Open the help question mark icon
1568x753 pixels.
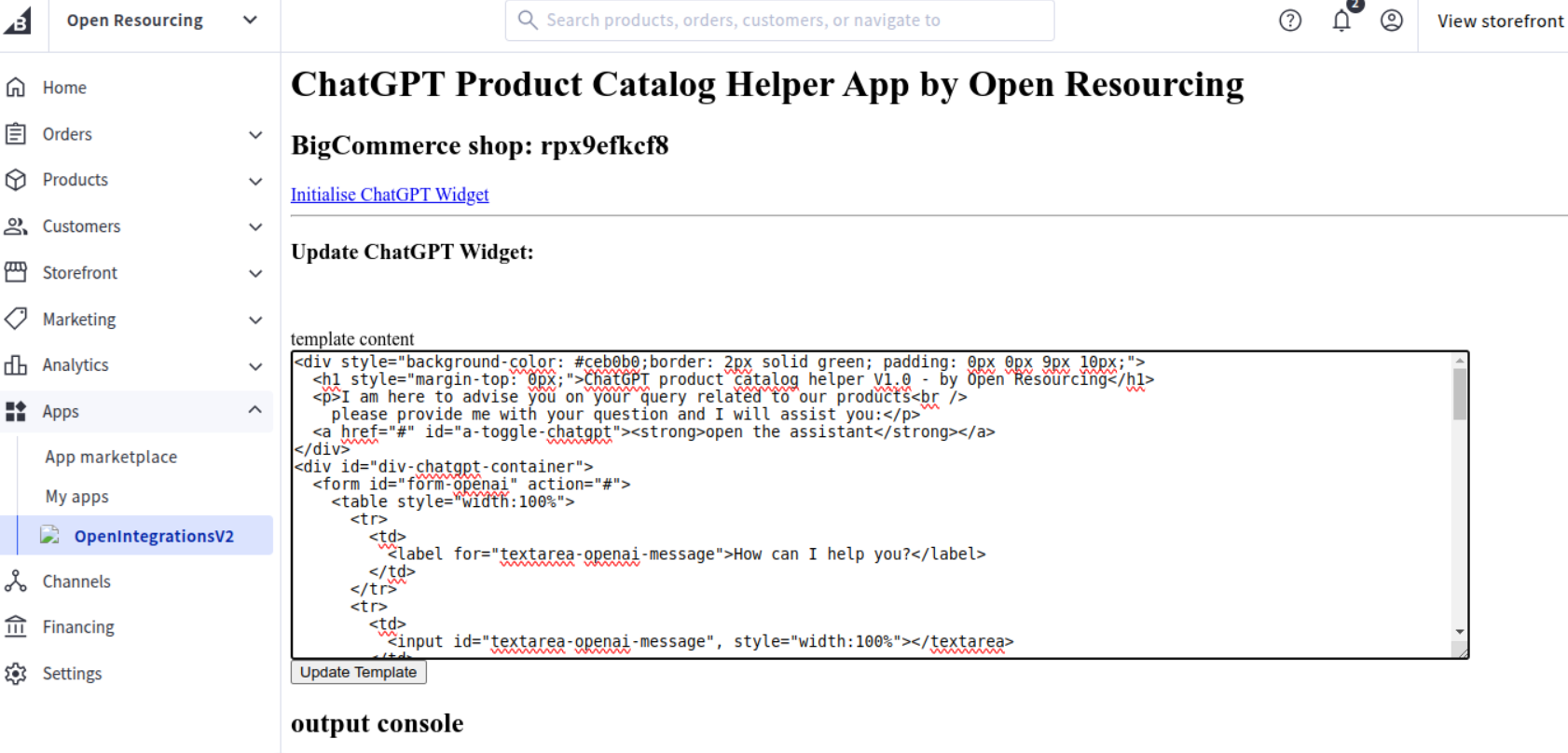point(1290,21)
